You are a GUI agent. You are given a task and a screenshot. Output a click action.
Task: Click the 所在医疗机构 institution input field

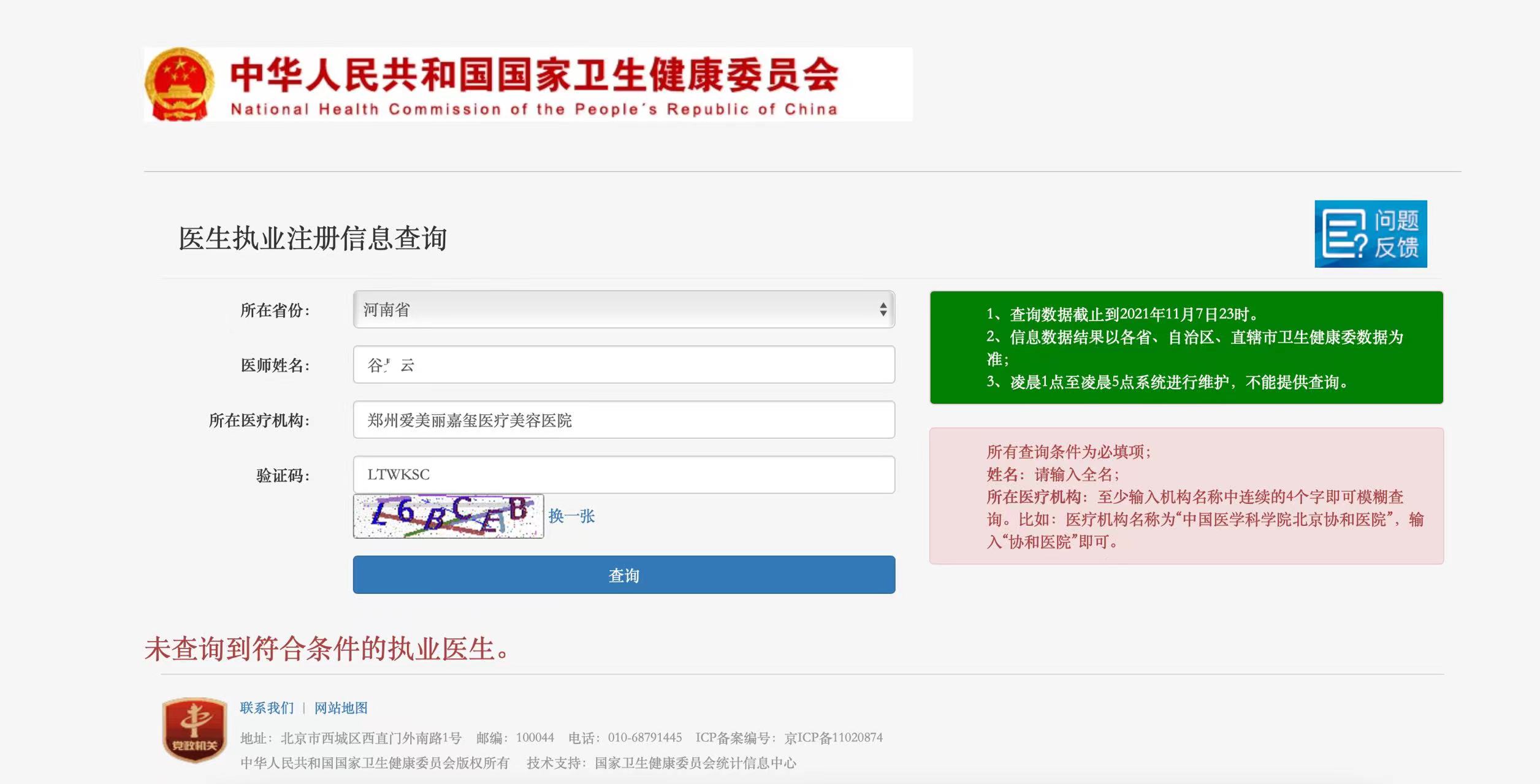[623, 420]
